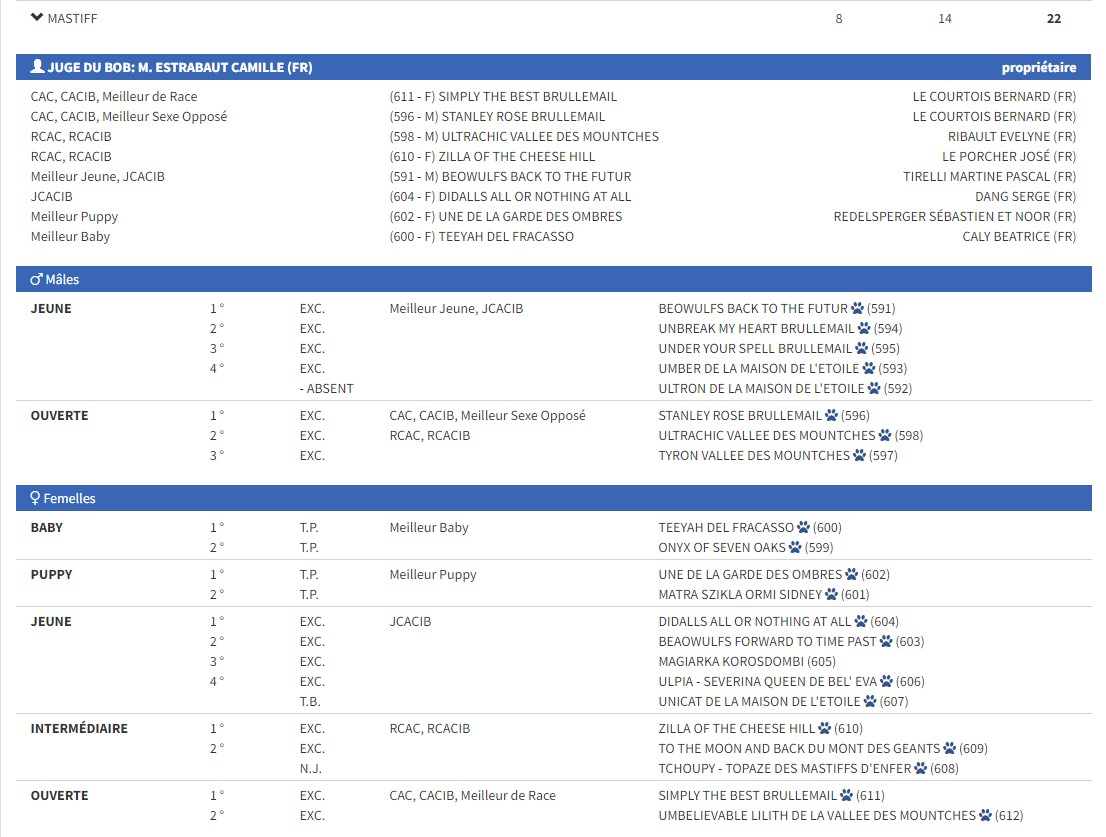This screenshot has height=837, width=1106.
Task: Click paw icon beside ONYX OF SEVEN OAKS
Action: tap(795, 547)
